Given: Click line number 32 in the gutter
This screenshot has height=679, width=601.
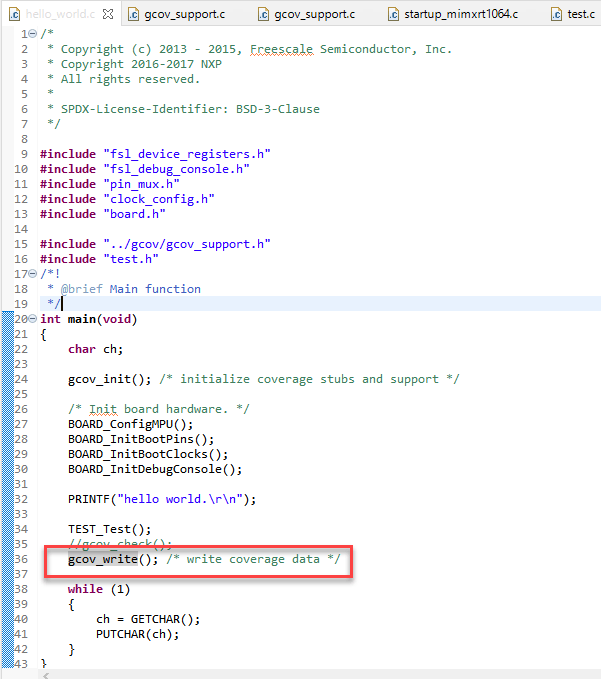Looking at the screenshot, I should click(21, 499).
